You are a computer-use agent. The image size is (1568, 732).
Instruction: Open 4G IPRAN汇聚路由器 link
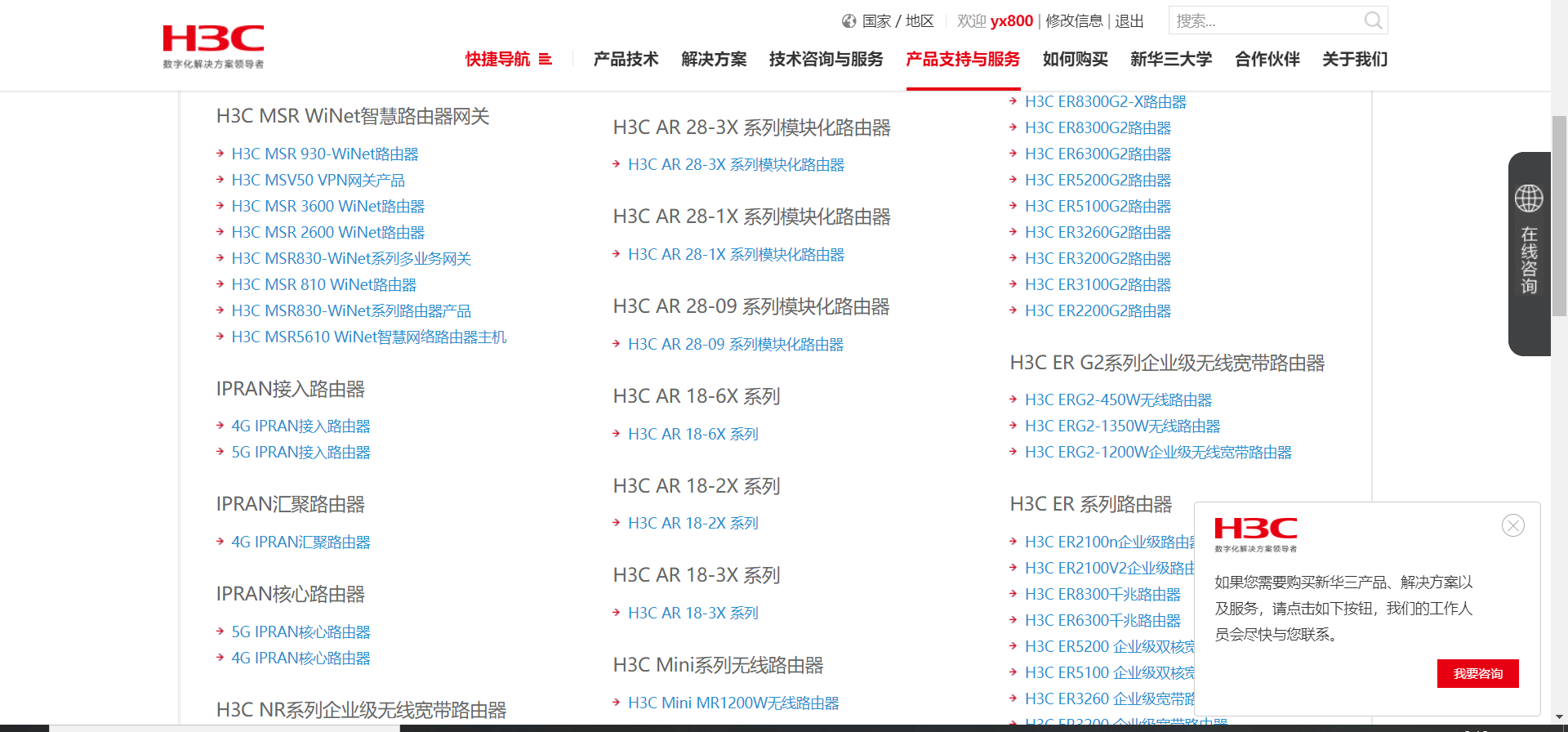(301, 542)
